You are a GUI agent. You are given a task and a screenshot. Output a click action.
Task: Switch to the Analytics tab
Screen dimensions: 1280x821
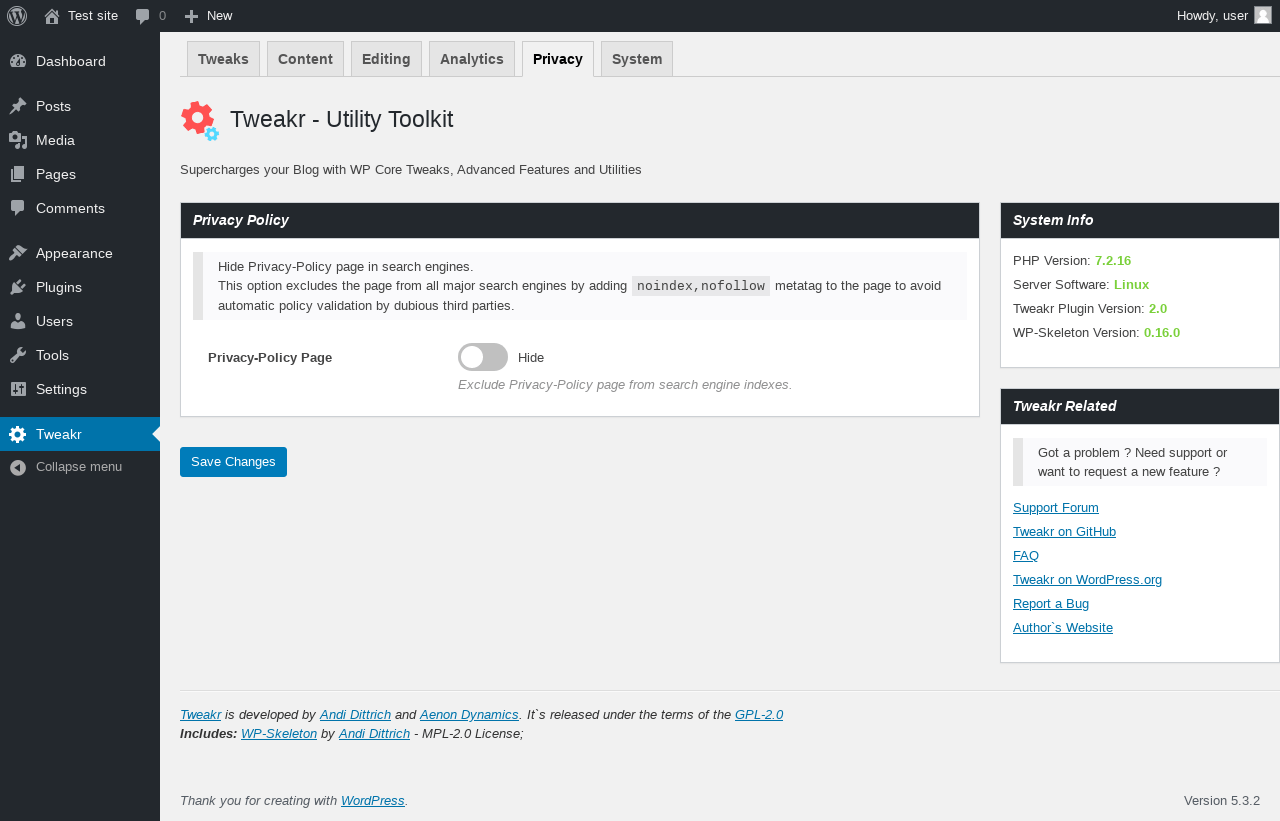[x=472, y=59]
